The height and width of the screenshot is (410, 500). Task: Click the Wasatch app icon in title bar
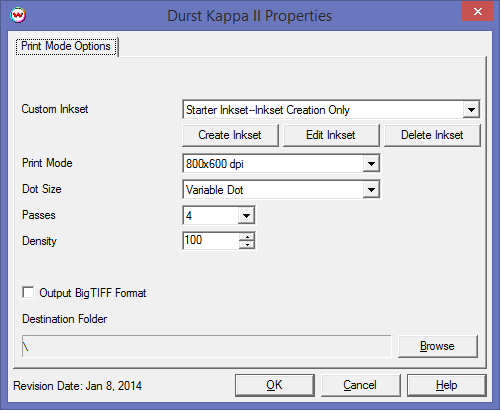coord(18,15)
